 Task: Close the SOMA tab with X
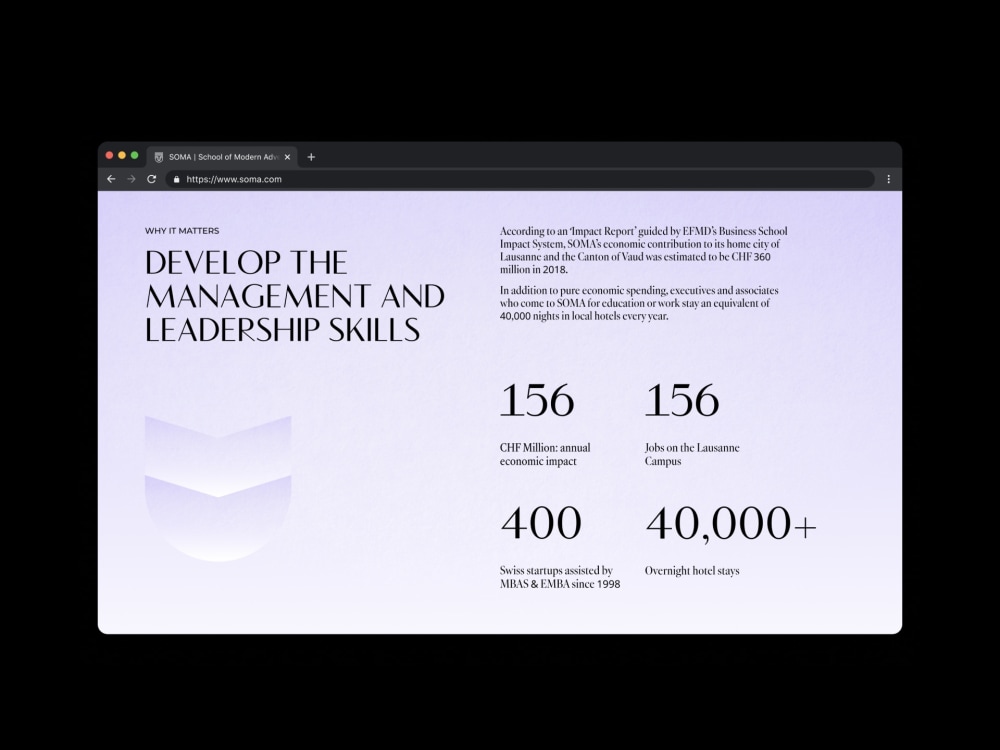click(x=287, y=157)
